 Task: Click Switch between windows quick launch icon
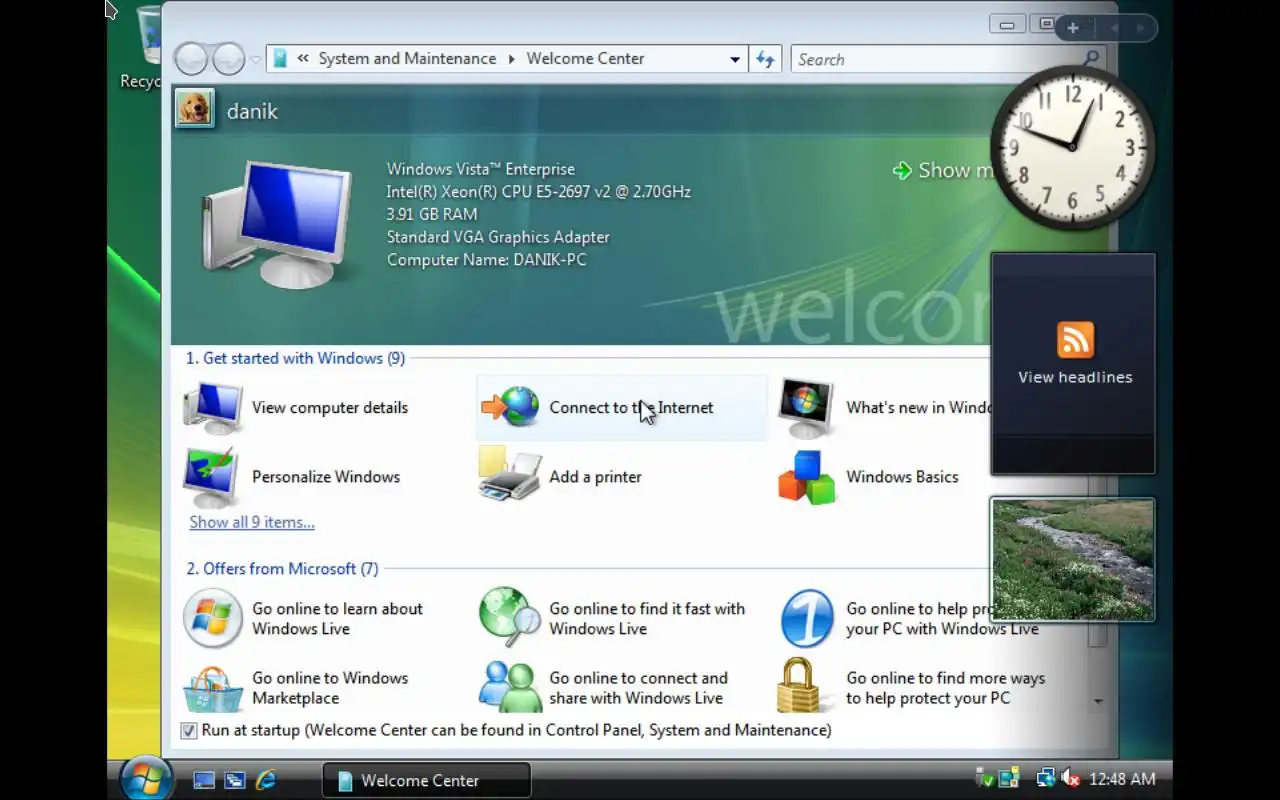[x=235, y=780]
